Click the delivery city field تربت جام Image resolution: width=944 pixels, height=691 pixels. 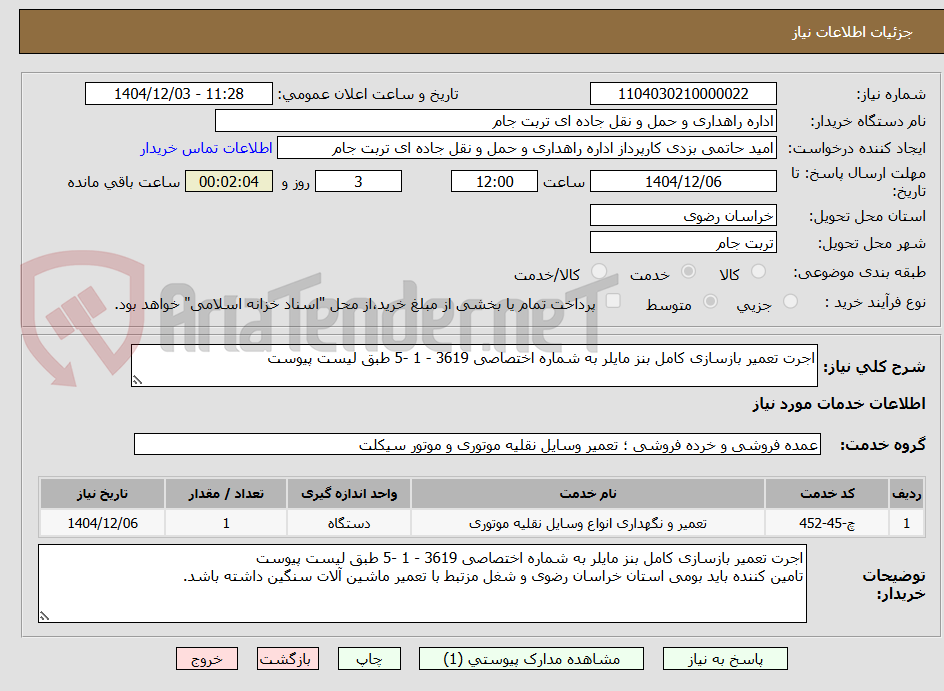click(683, 243)
